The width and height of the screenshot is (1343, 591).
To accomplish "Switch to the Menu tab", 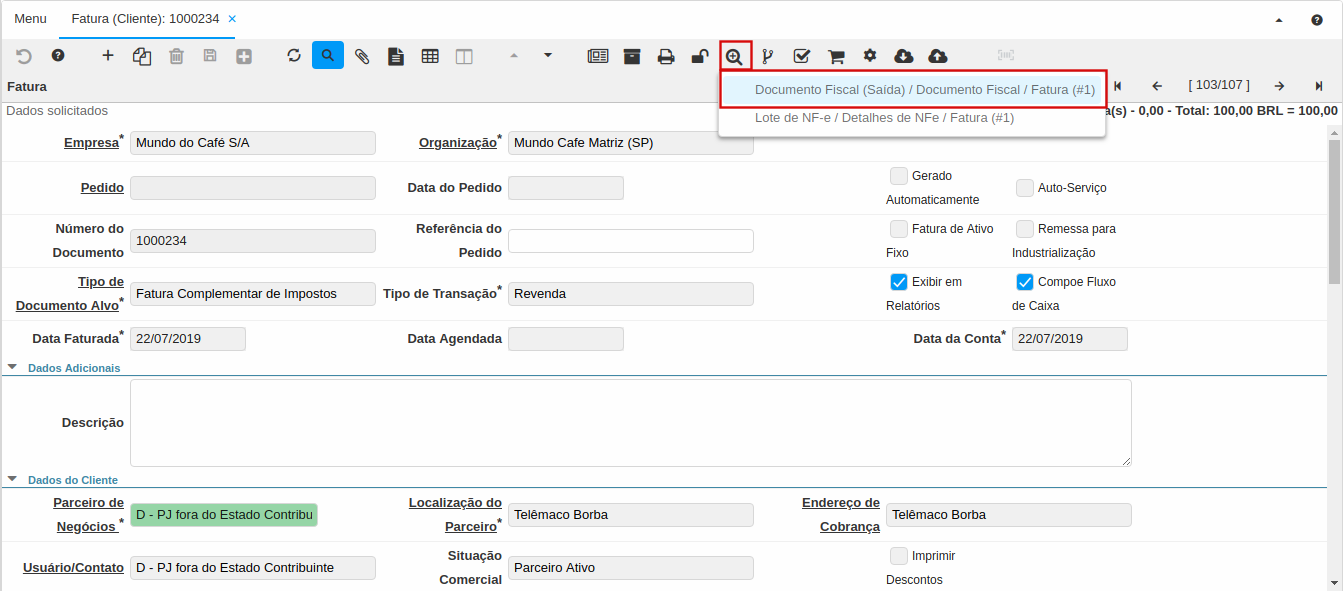I will click(x=30, y=19).
